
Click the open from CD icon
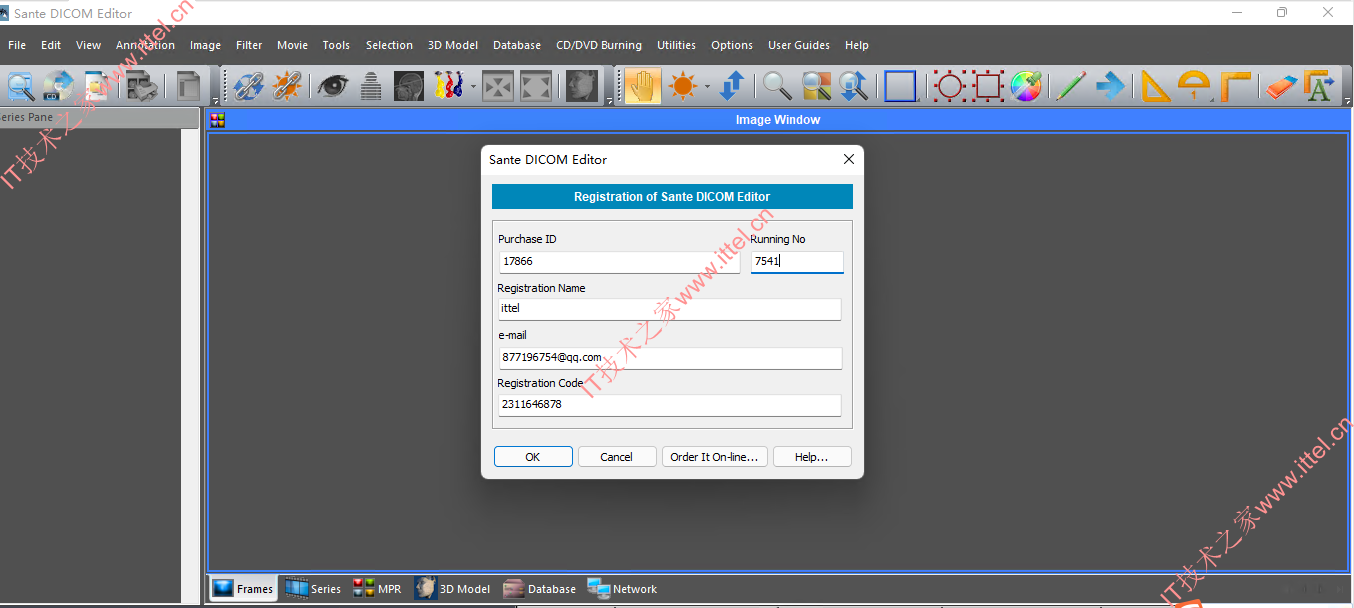tap(58, 86)
